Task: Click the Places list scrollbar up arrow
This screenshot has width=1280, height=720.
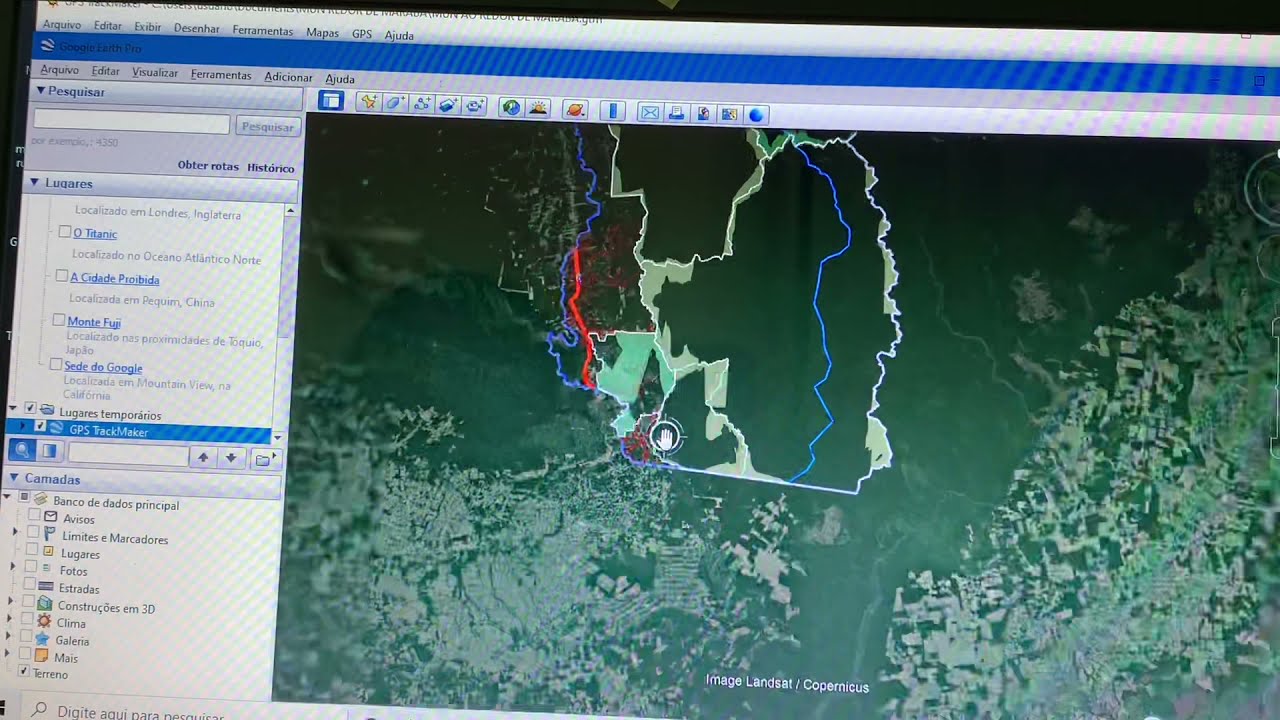Action: pos(290,211)
